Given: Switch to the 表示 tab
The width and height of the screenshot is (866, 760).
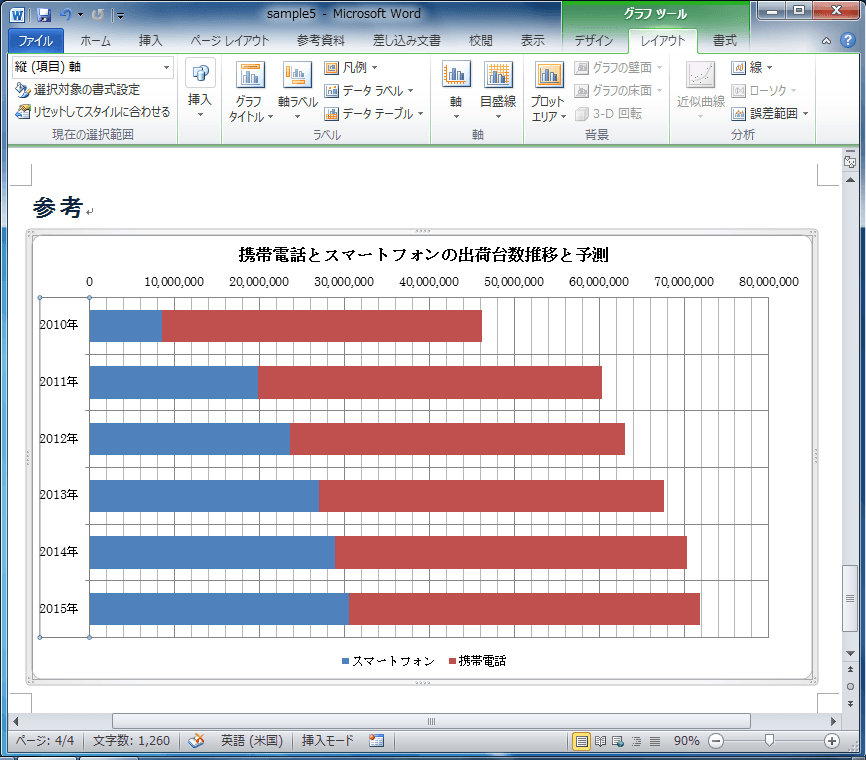Looking at the screenshot, I should (532, 40).
